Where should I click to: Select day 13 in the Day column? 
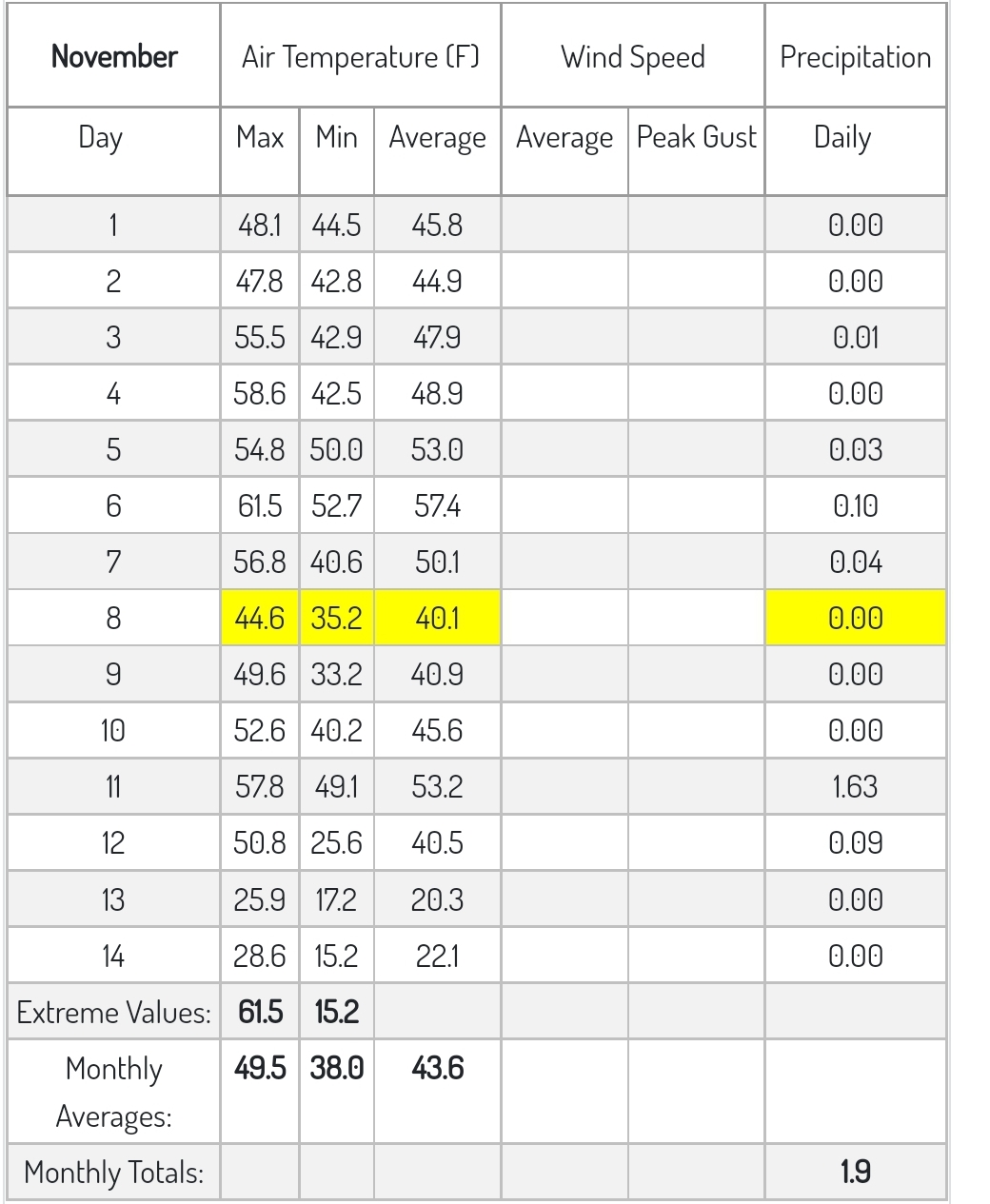[x=113, y=899]
